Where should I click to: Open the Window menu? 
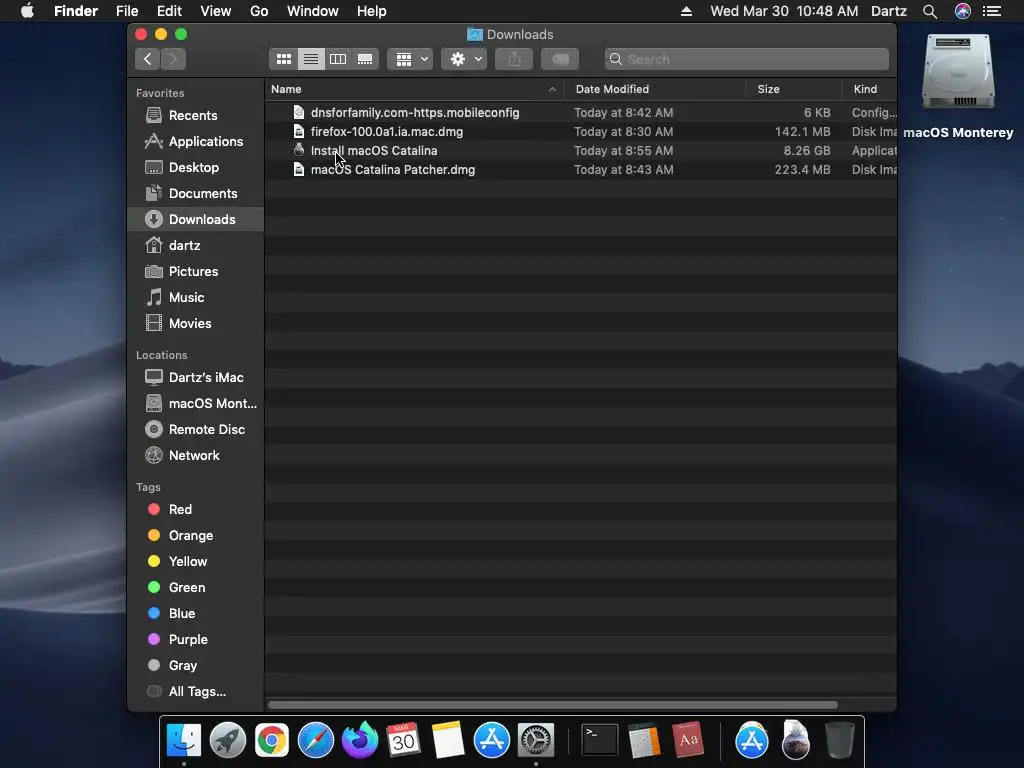pyautogui.click(x=313, y=11)
